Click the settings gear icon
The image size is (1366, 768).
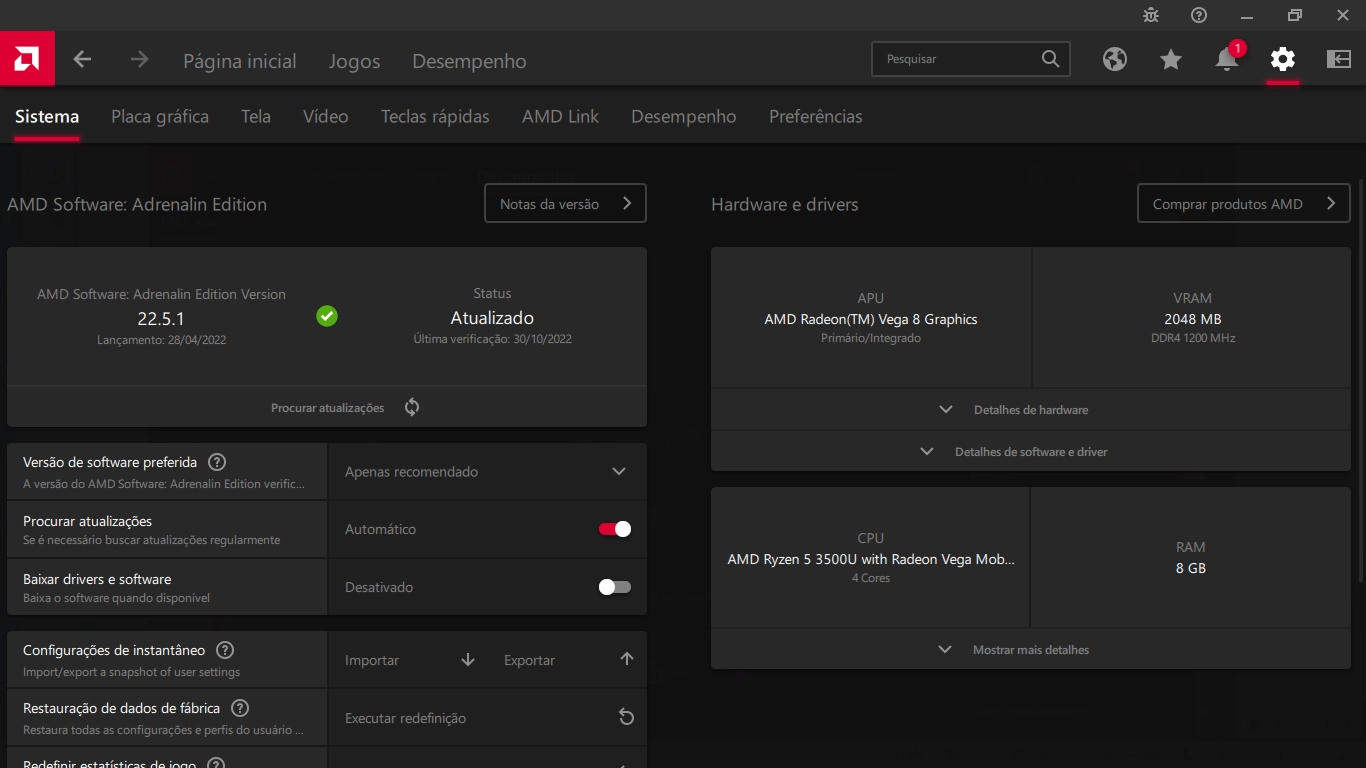click(x=1282, y=60)
